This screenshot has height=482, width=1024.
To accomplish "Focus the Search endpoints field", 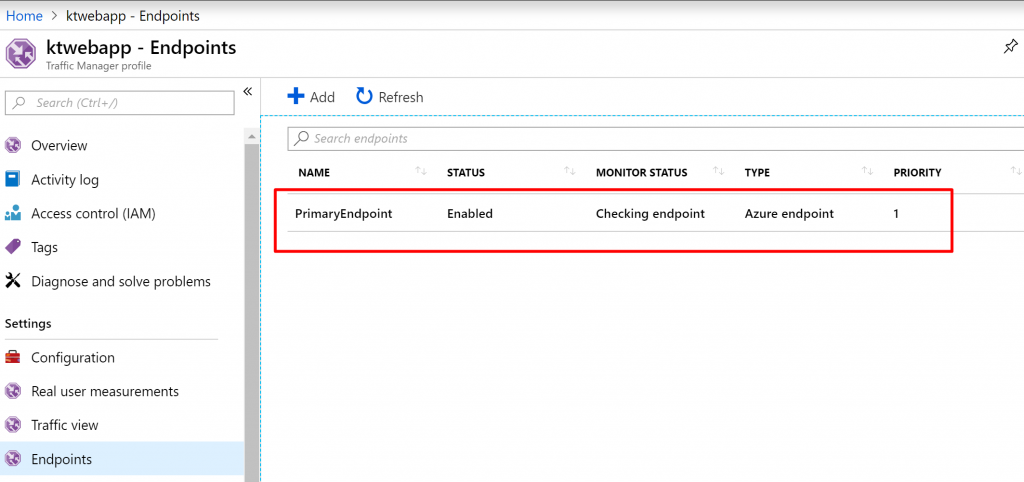I will click(656, 138).
